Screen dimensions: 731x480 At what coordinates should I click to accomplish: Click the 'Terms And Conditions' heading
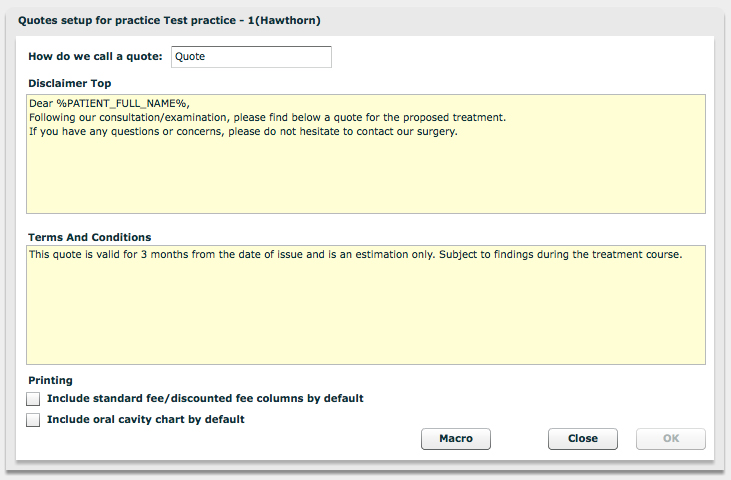click(90, 237)
